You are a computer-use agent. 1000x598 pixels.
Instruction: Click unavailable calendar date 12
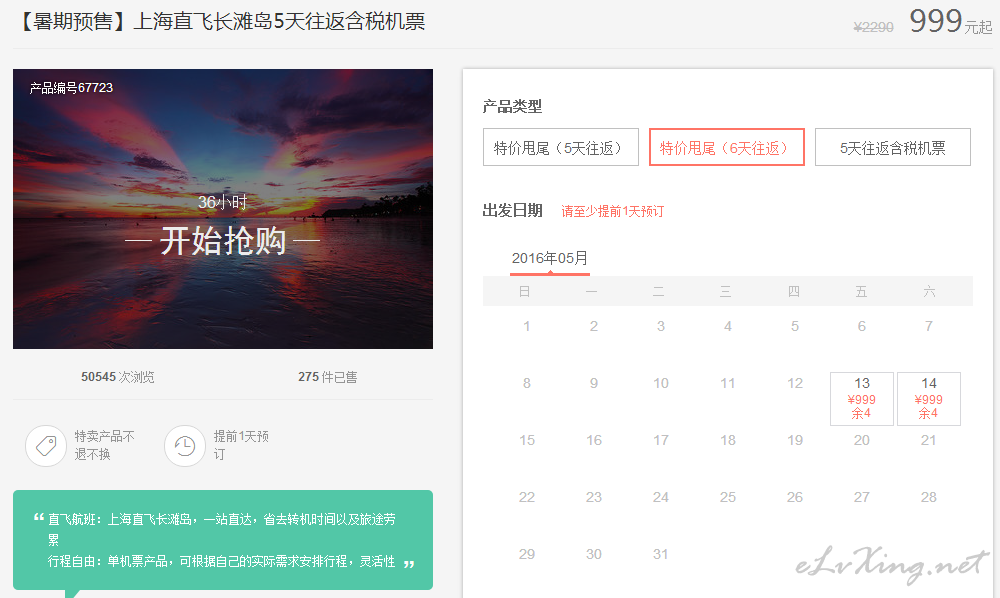coord(795,383)
